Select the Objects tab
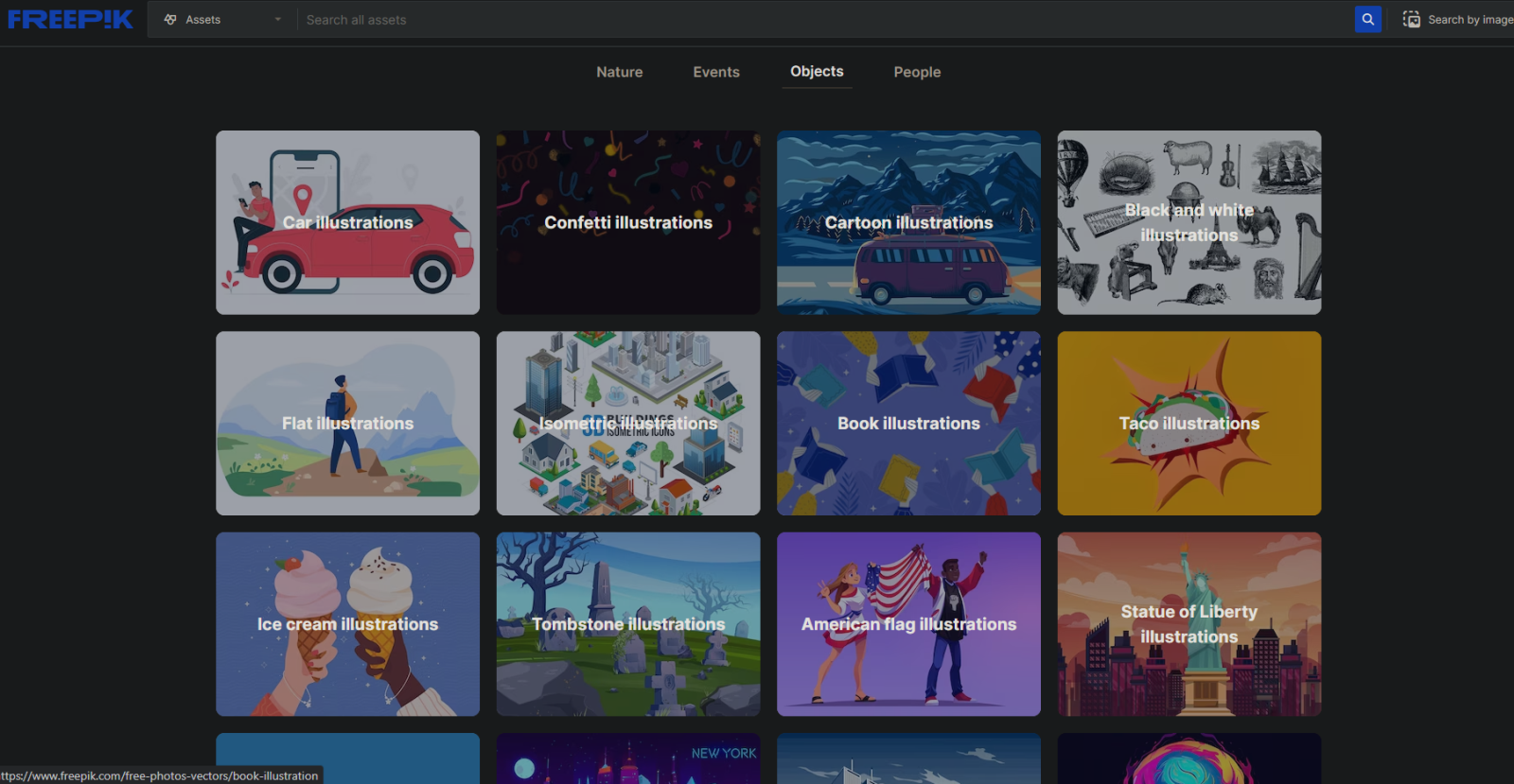The height and width of the screenshot is (784, 1514). tap(817, 72)
